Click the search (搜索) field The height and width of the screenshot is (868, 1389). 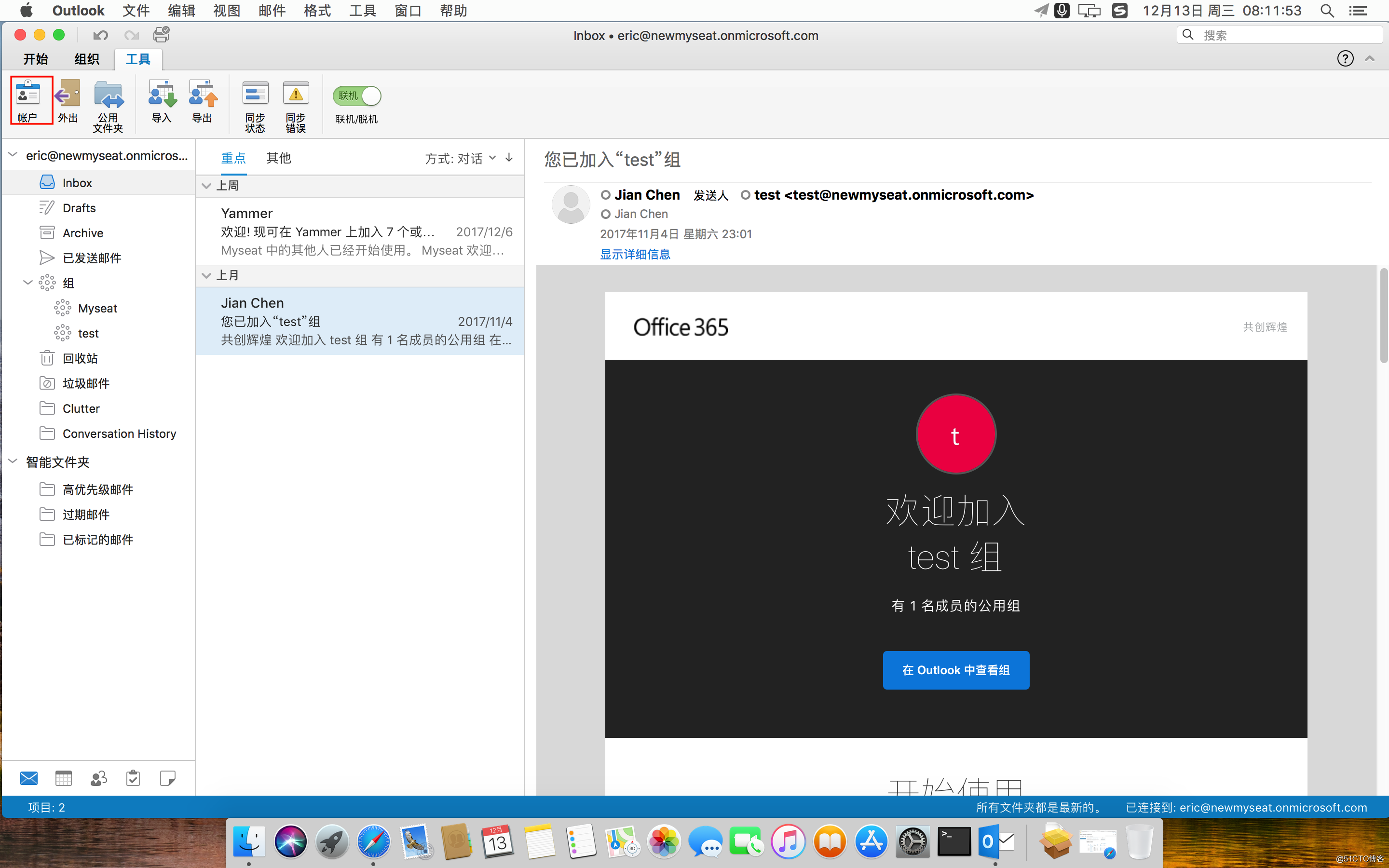[1279, 35]
